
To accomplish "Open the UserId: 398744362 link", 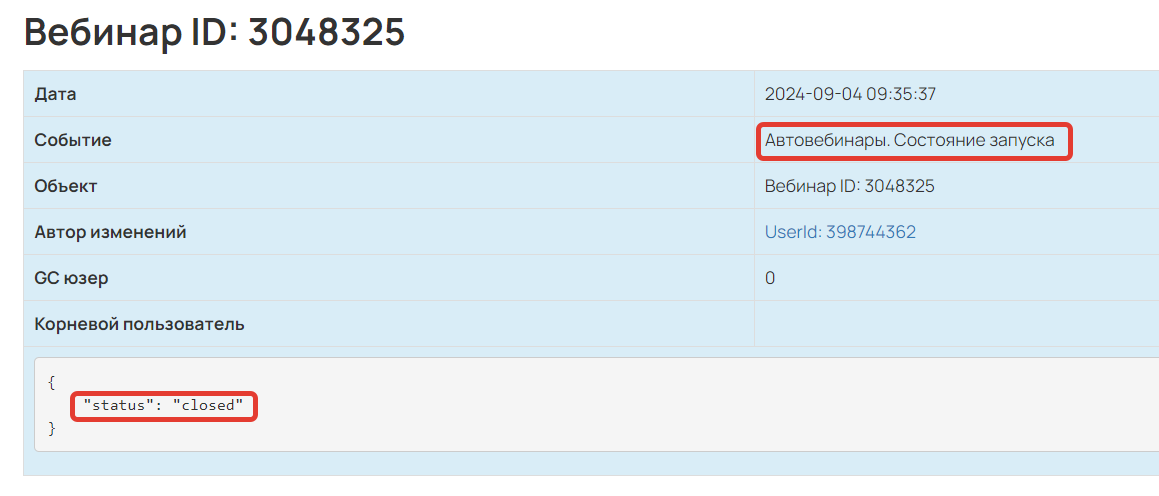I will 840,232.
